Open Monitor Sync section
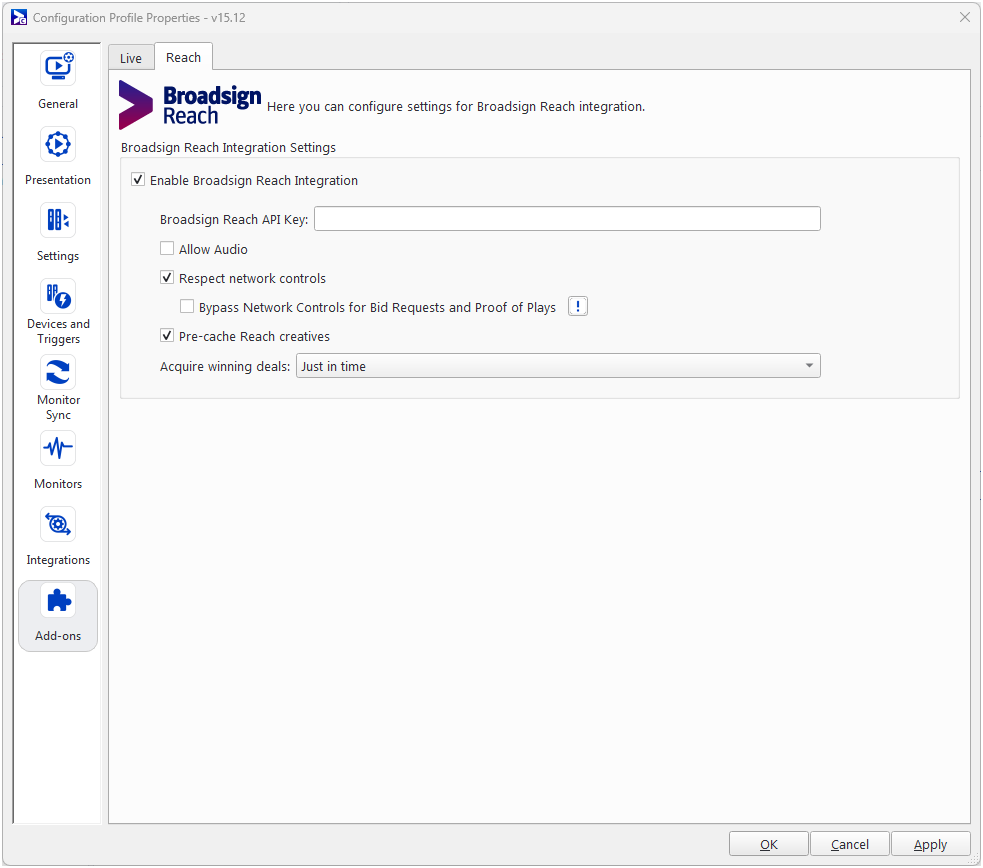The width and height of the screenshot is (983, 868). click(x=58, y=372)
